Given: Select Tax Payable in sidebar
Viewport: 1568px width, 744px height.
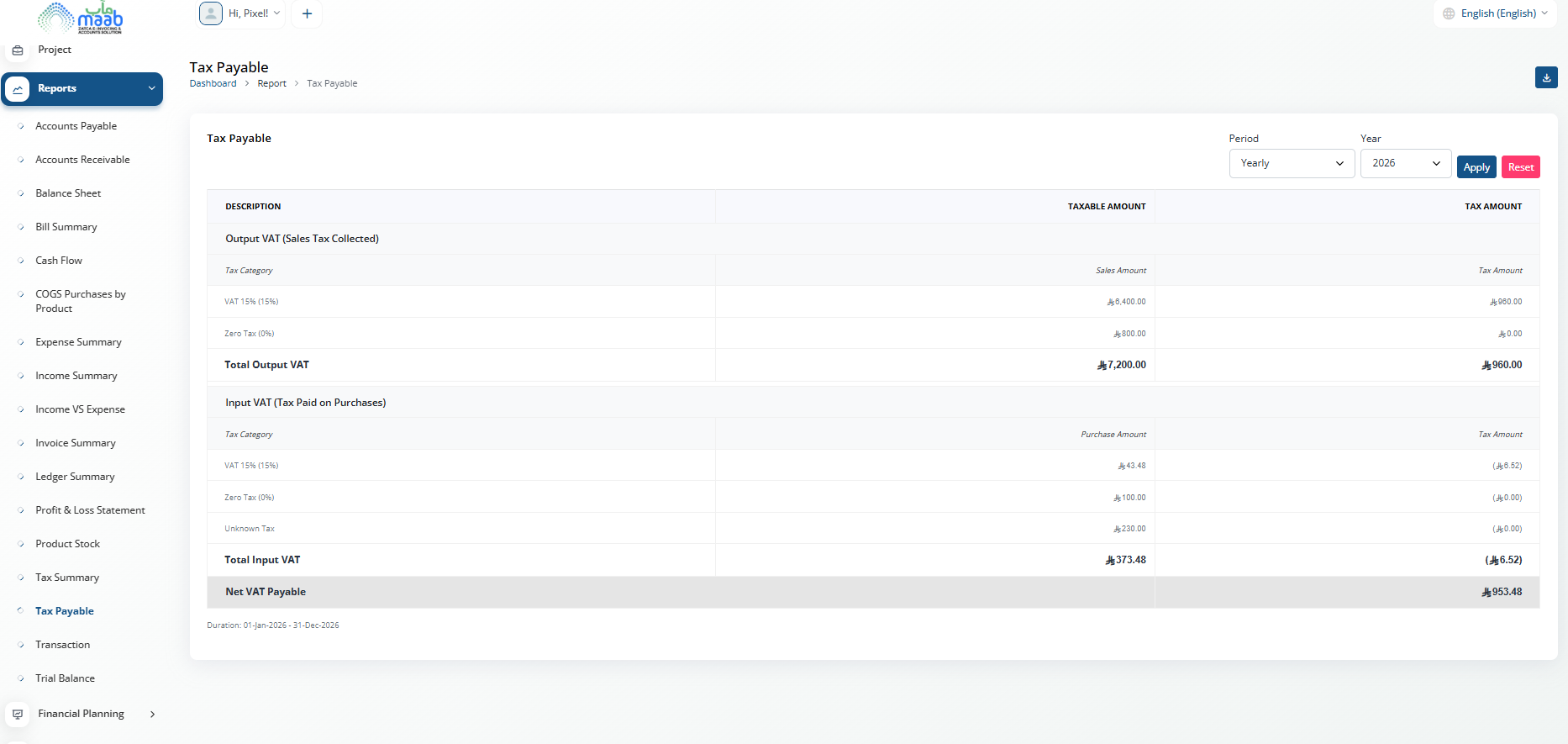Looking at the screenshot, I should (x=65, y=611).
